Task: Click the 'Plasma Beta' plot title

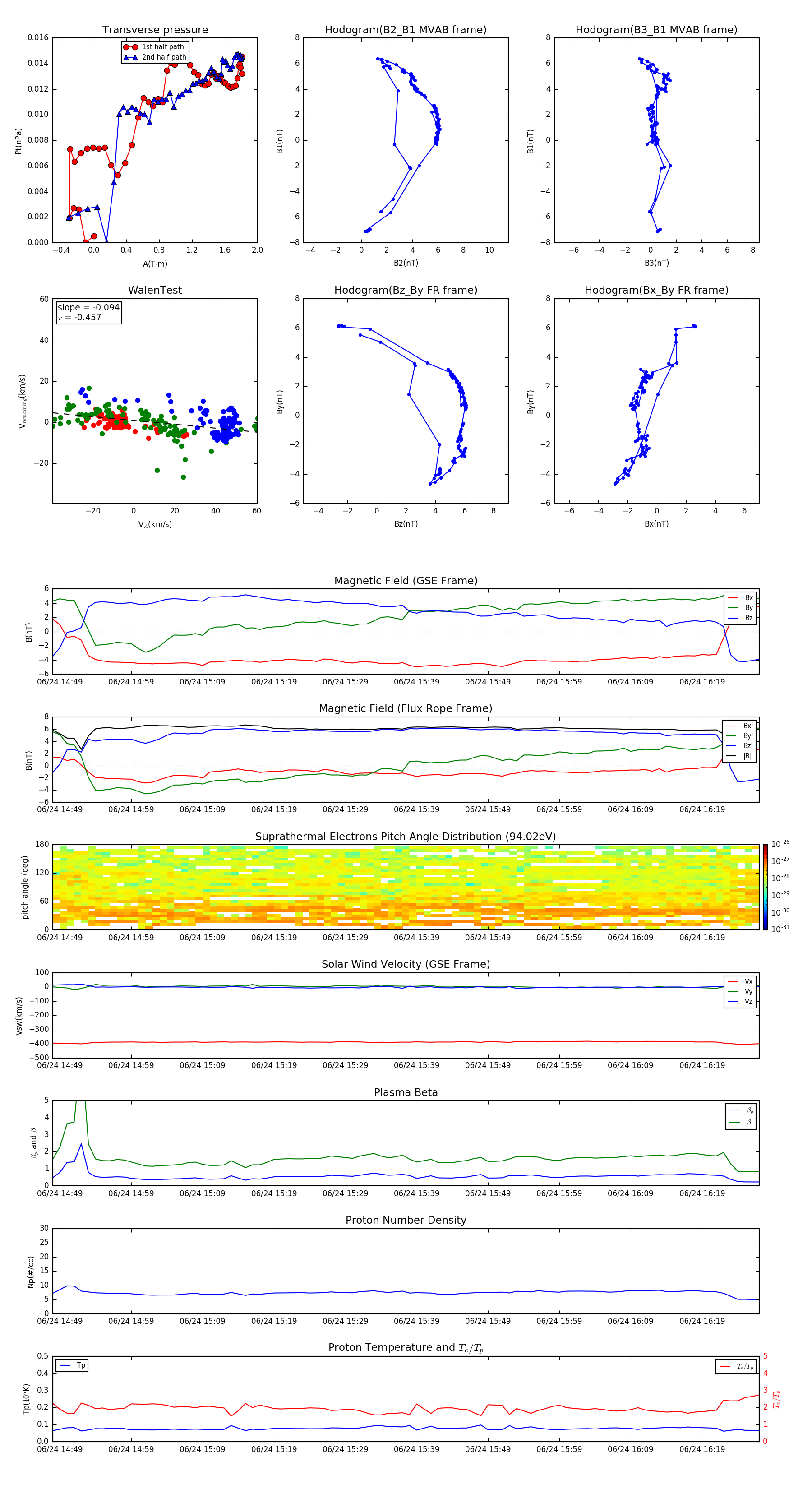Action: [406, 1092]
